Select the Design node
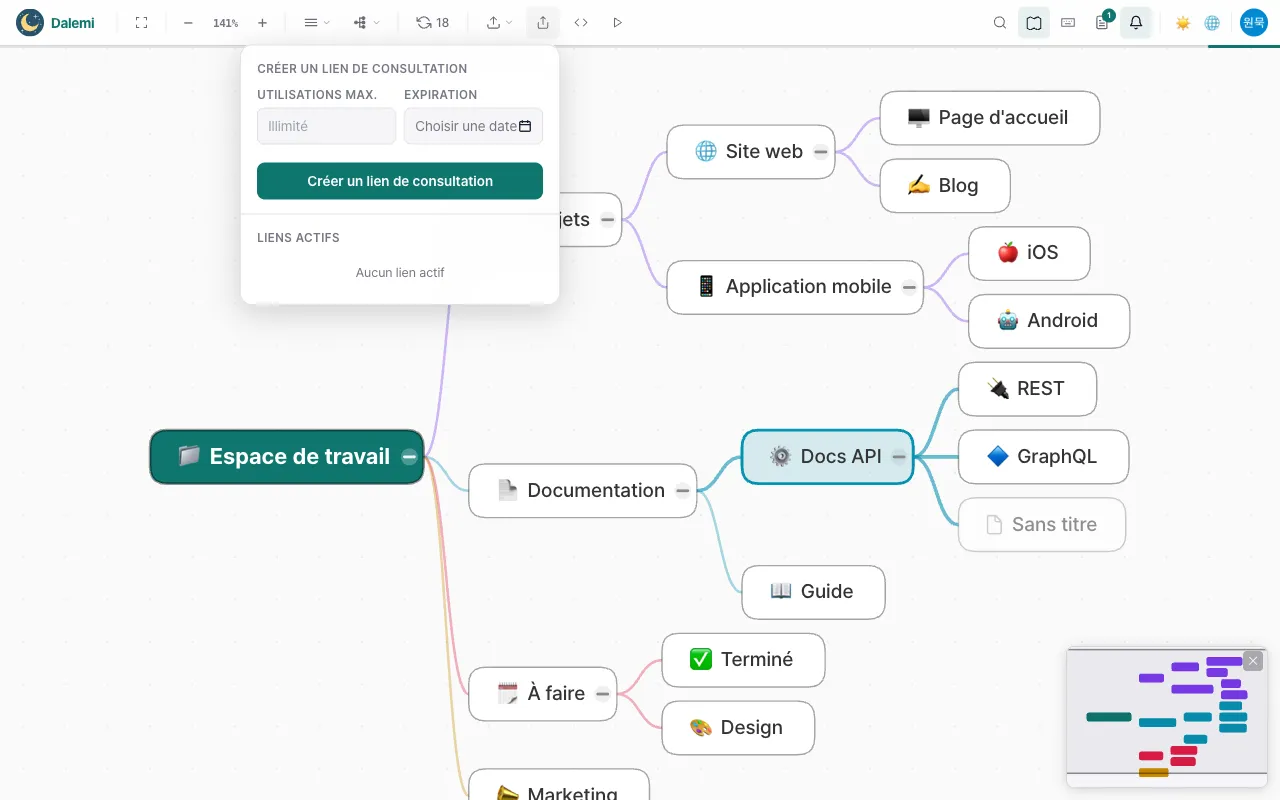The height and width of the screenshot is (800, 1280). 738,728
